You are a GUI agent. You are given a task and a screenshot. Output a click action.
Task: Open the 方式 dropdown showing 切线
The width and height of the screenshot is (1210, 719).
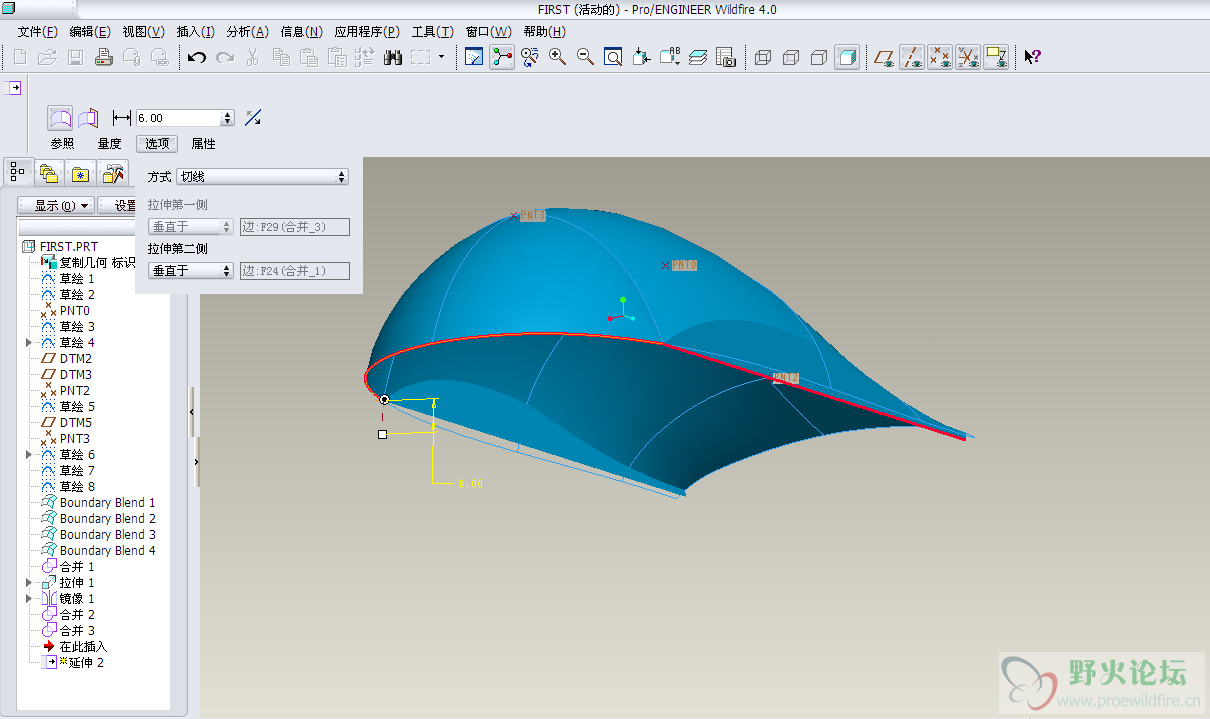[262, 177]
